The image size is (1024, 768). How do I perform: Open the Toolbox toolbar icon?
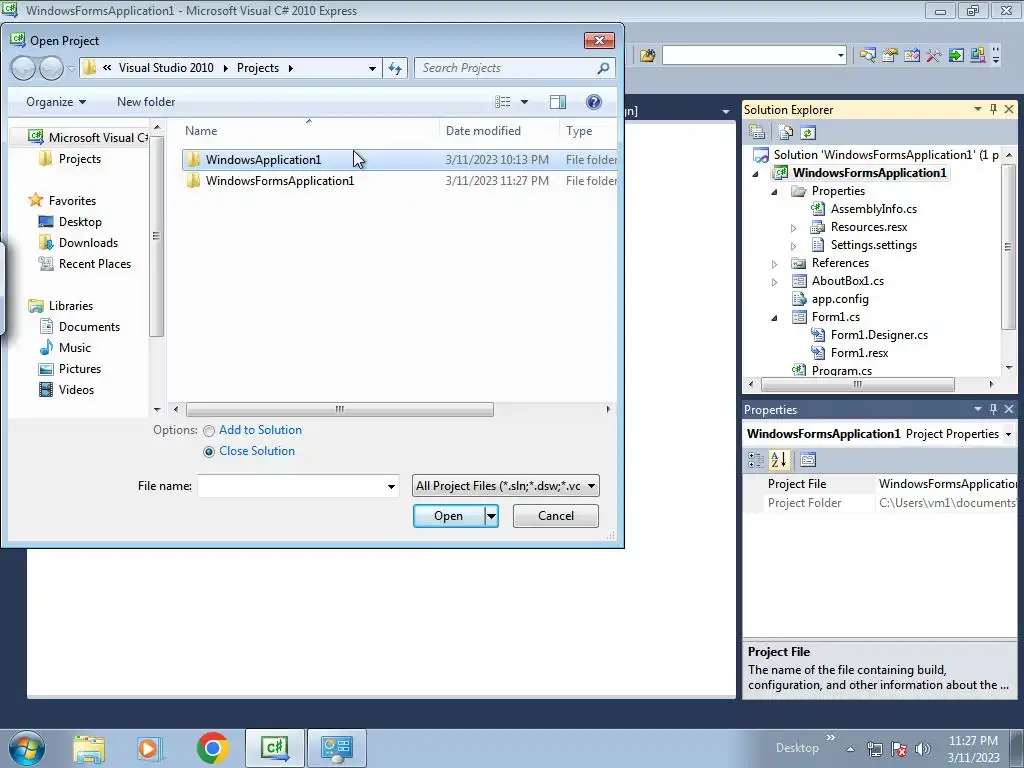pos(934,56)
